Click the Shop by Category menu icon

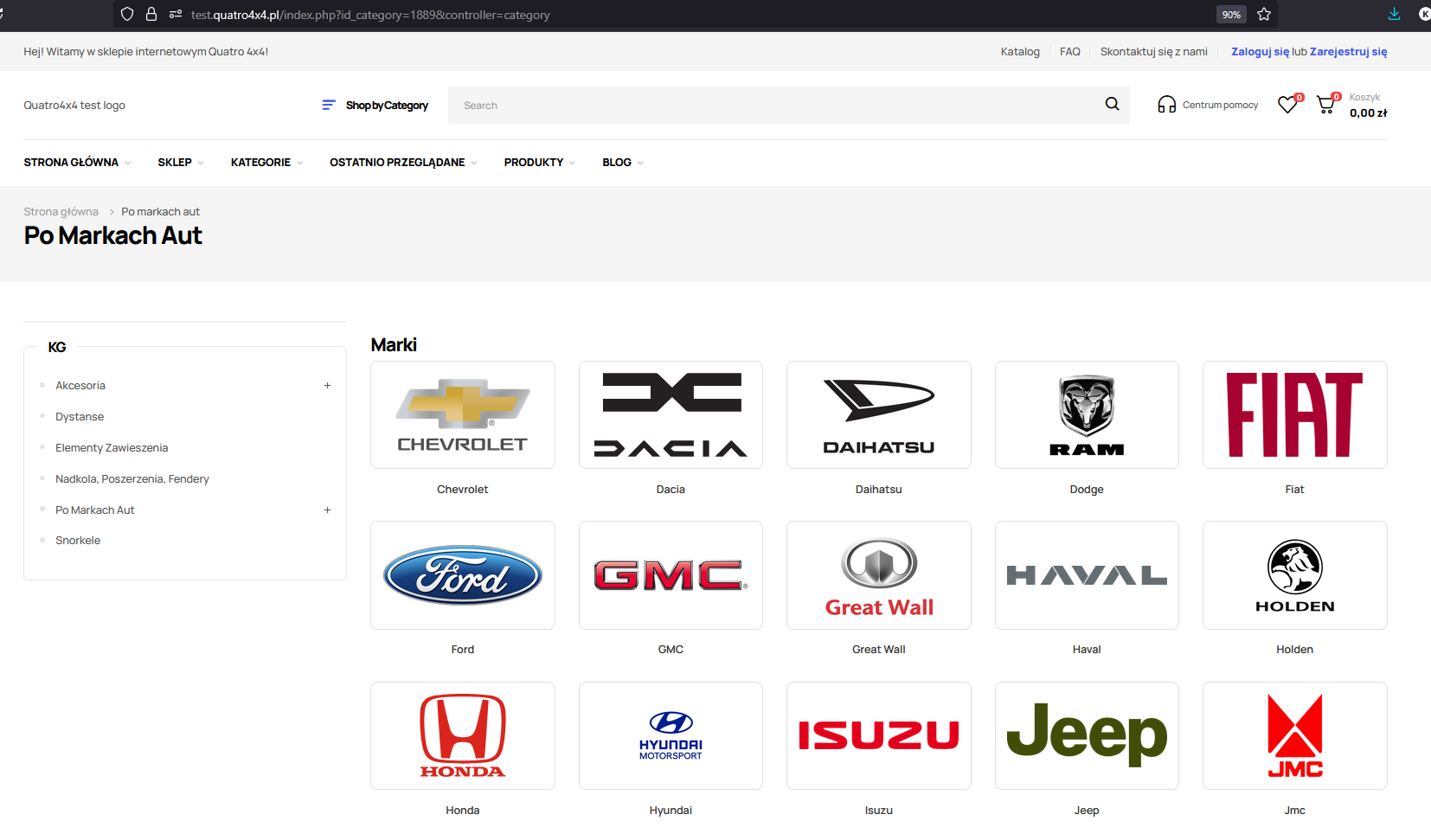pos(329,105)
